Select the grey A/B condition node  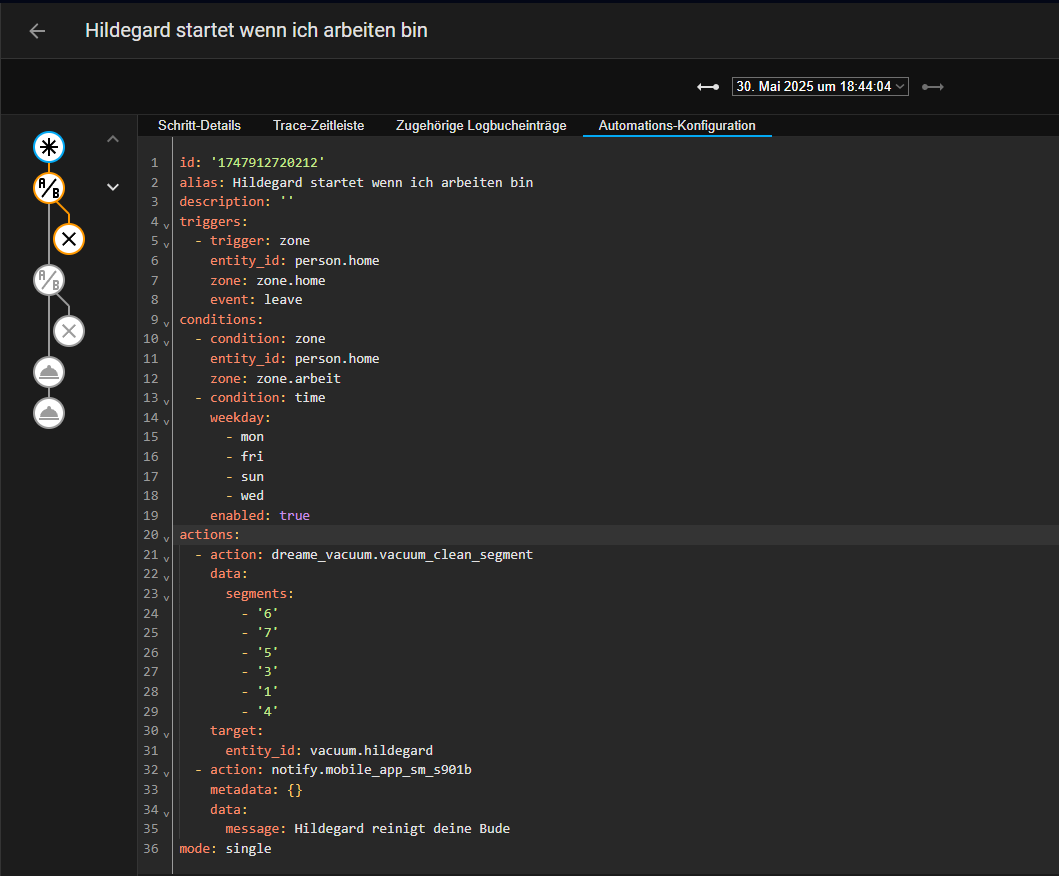pos(49,280)
